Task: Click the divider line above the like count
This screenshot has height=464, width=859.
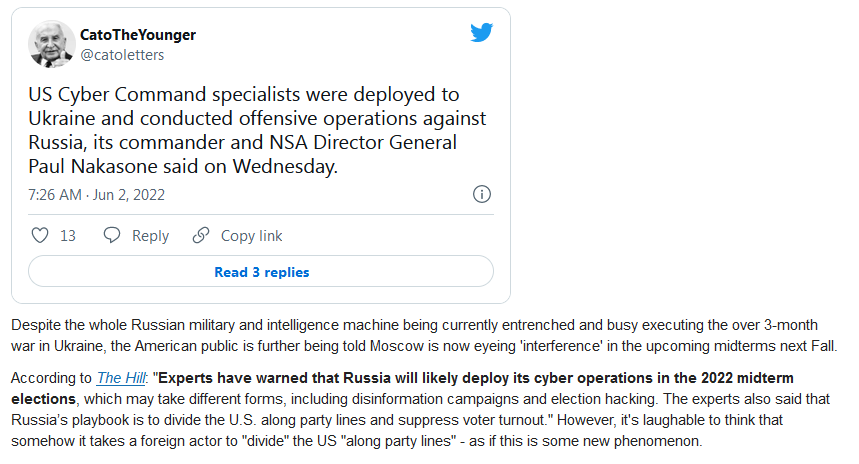Action: click(x=261, y=214)
